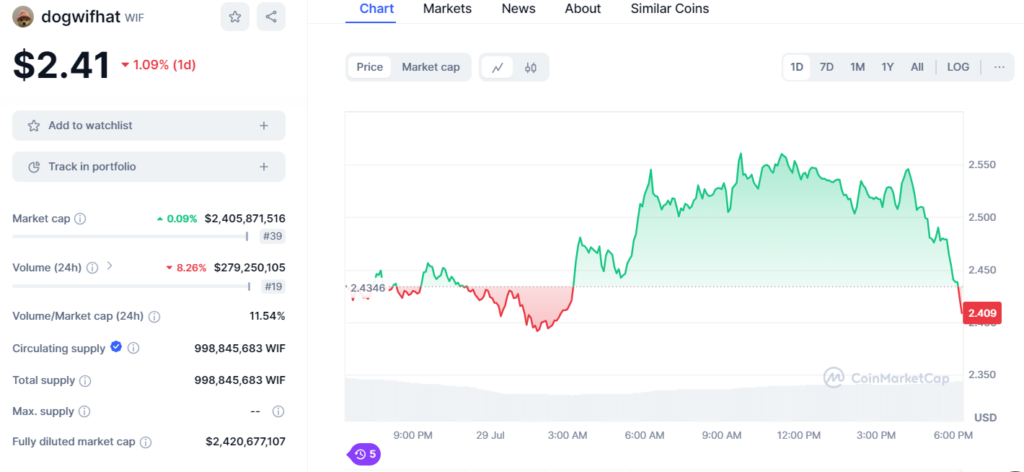
Task: Open the Markets tab
Action: tap(447, 9)
